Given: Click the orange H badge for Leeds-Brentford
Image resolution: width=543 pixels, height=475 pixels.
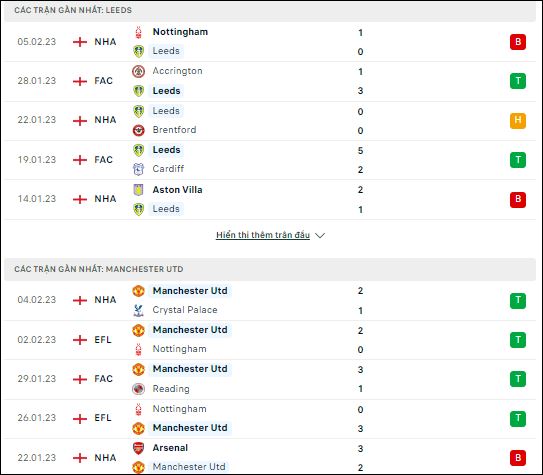Looking at the screenshot, I should tap(518, 120).
